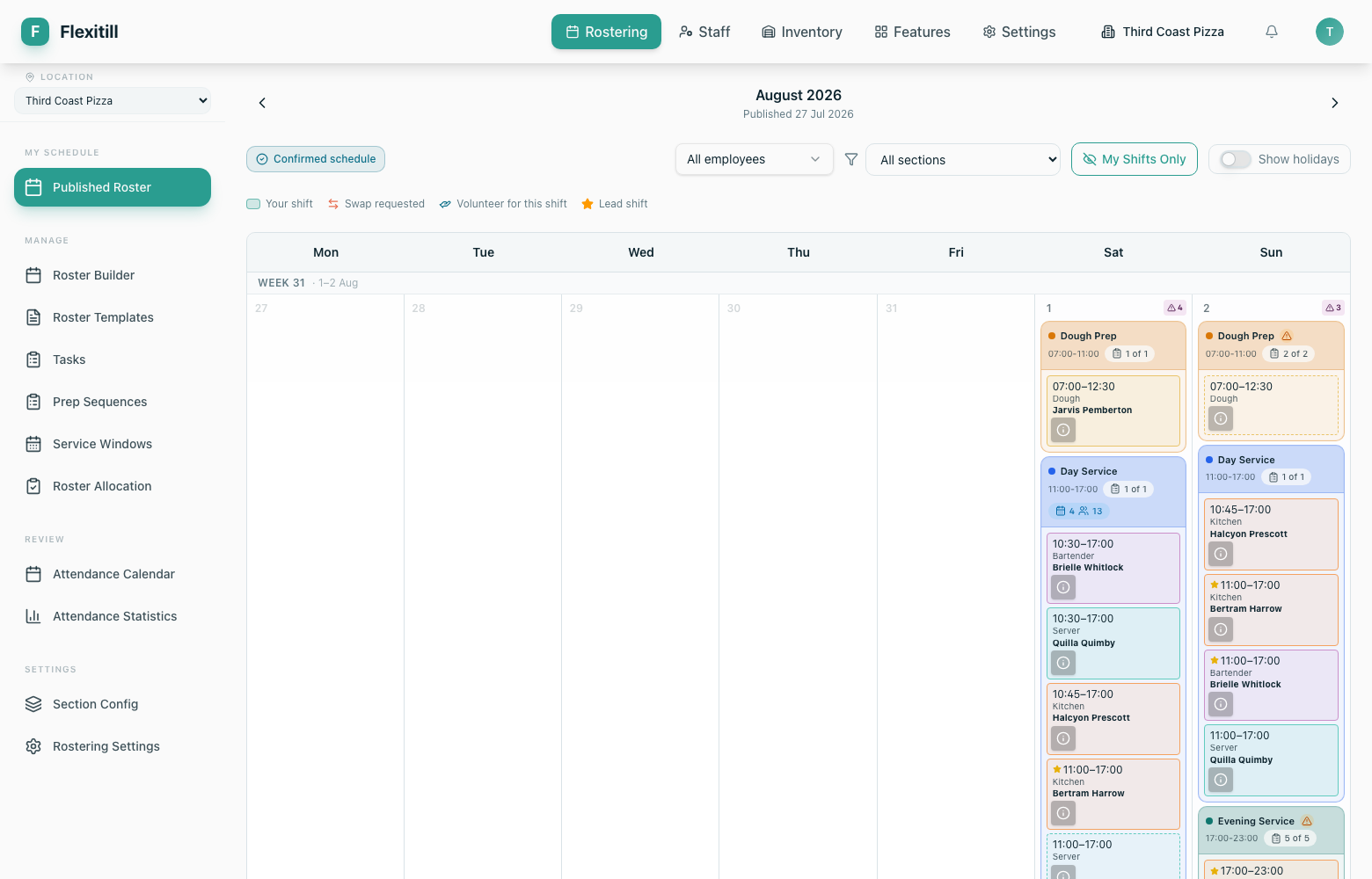Open info for Halcyon Prescott's Saturday kitchen shift
The width and height of the screenshot is (1372, 879).
[x=1063, y=738]
